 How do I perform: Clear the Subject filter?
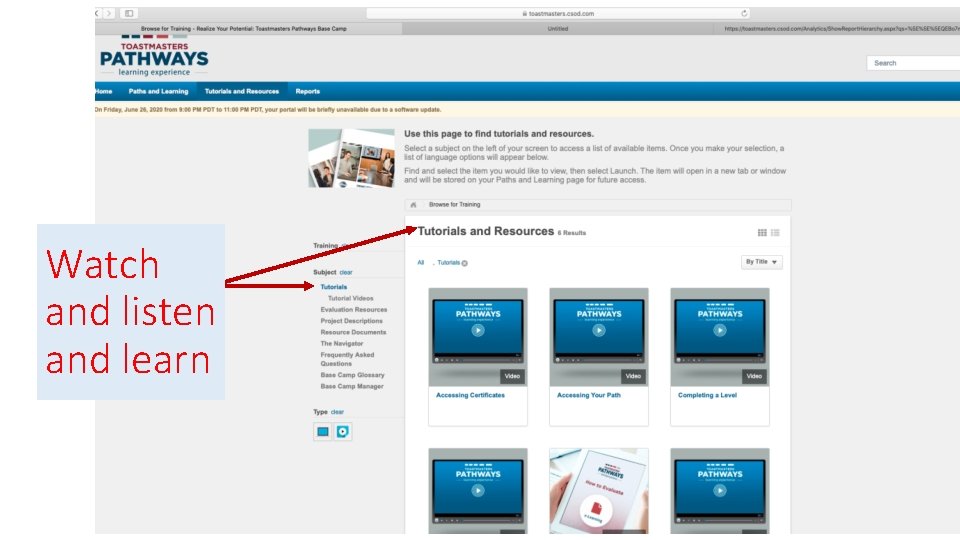pos(346,272)
